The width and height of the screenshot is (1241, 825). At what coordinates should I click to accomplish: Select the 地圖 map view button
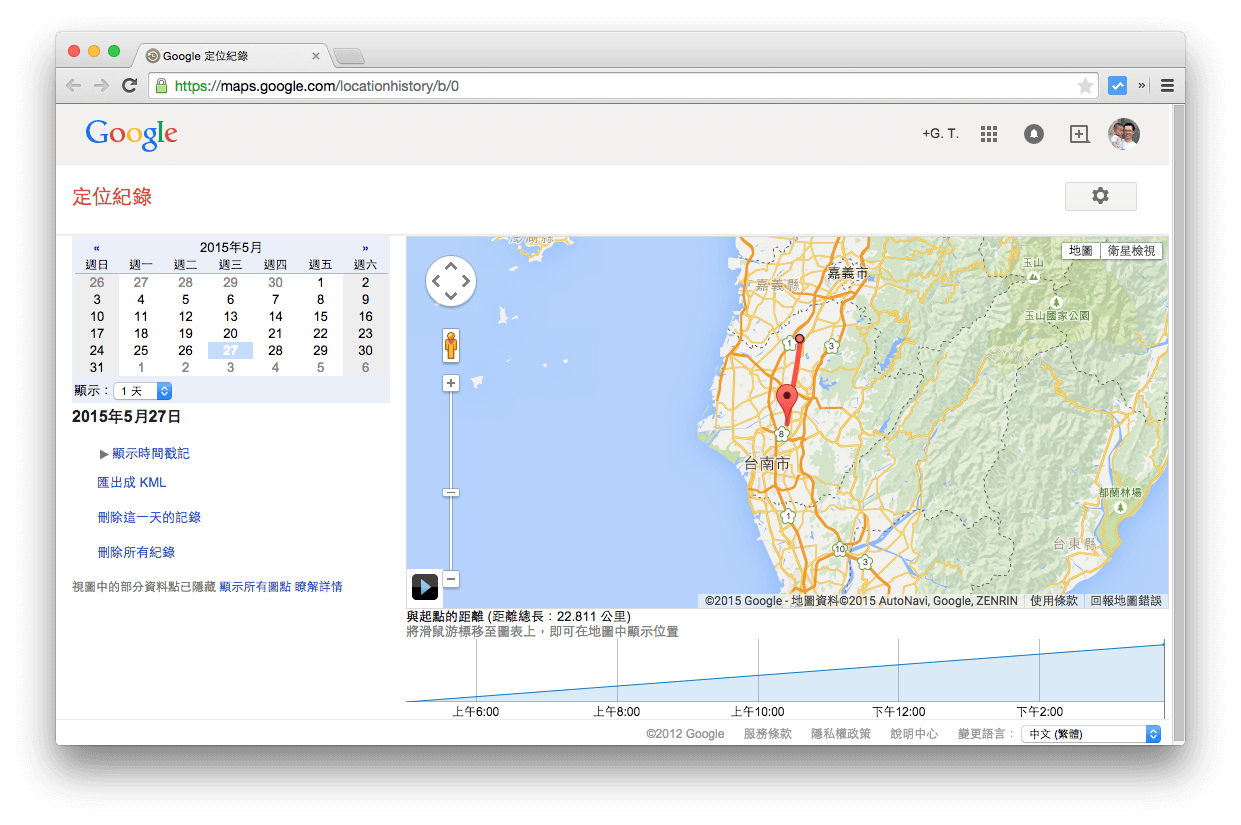(1080, 251)
